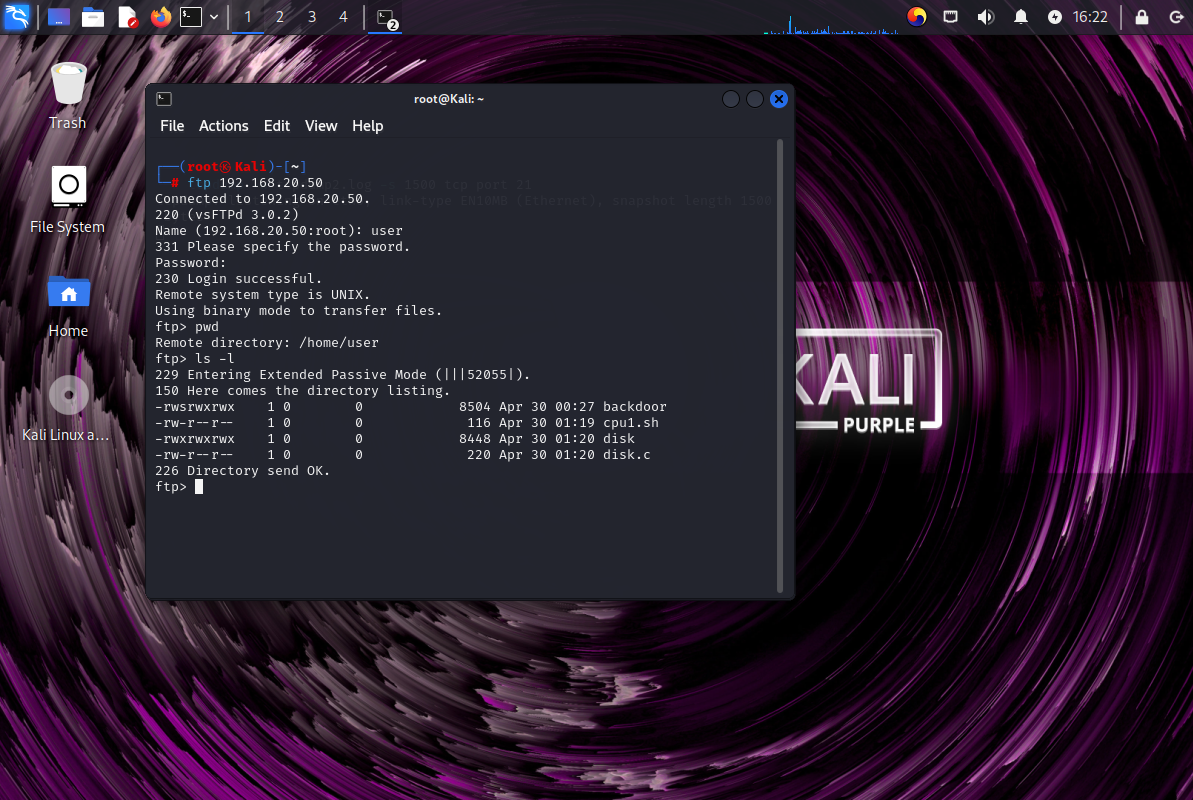Screen dimensions: 1193x800
Task: Select the terminal taskbar window button
Action: tap(387, 18)
